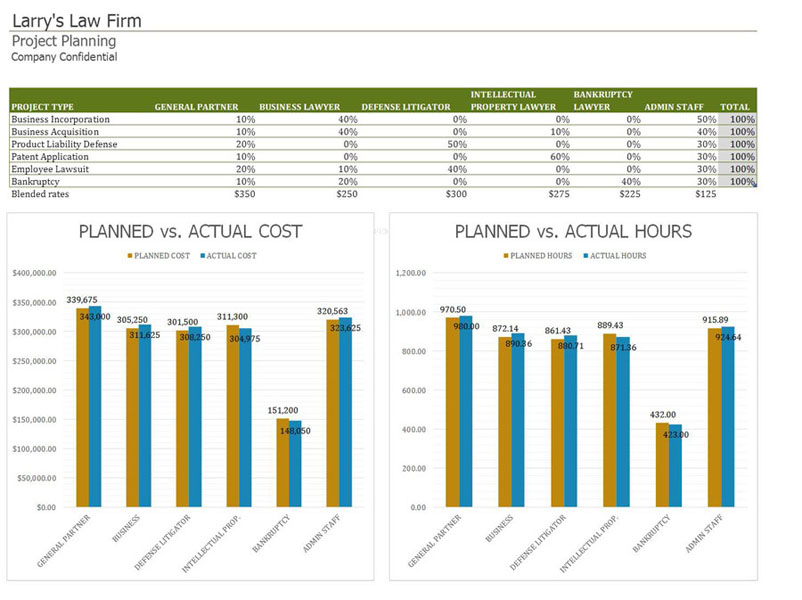Select the "Company Confidential" text
Viewport: 802px width, 600px height.
point(64,57)
